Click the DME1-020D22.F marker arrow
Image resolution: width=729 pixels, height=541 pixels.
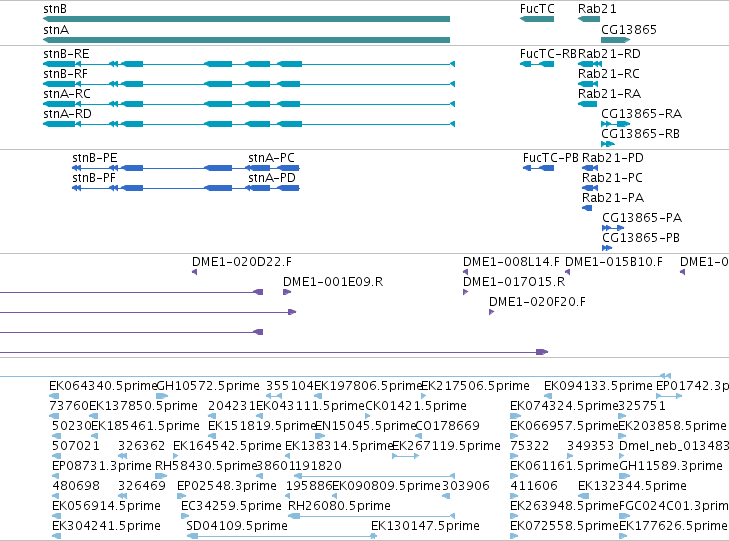pyautogui.click(x=194, y=272)
